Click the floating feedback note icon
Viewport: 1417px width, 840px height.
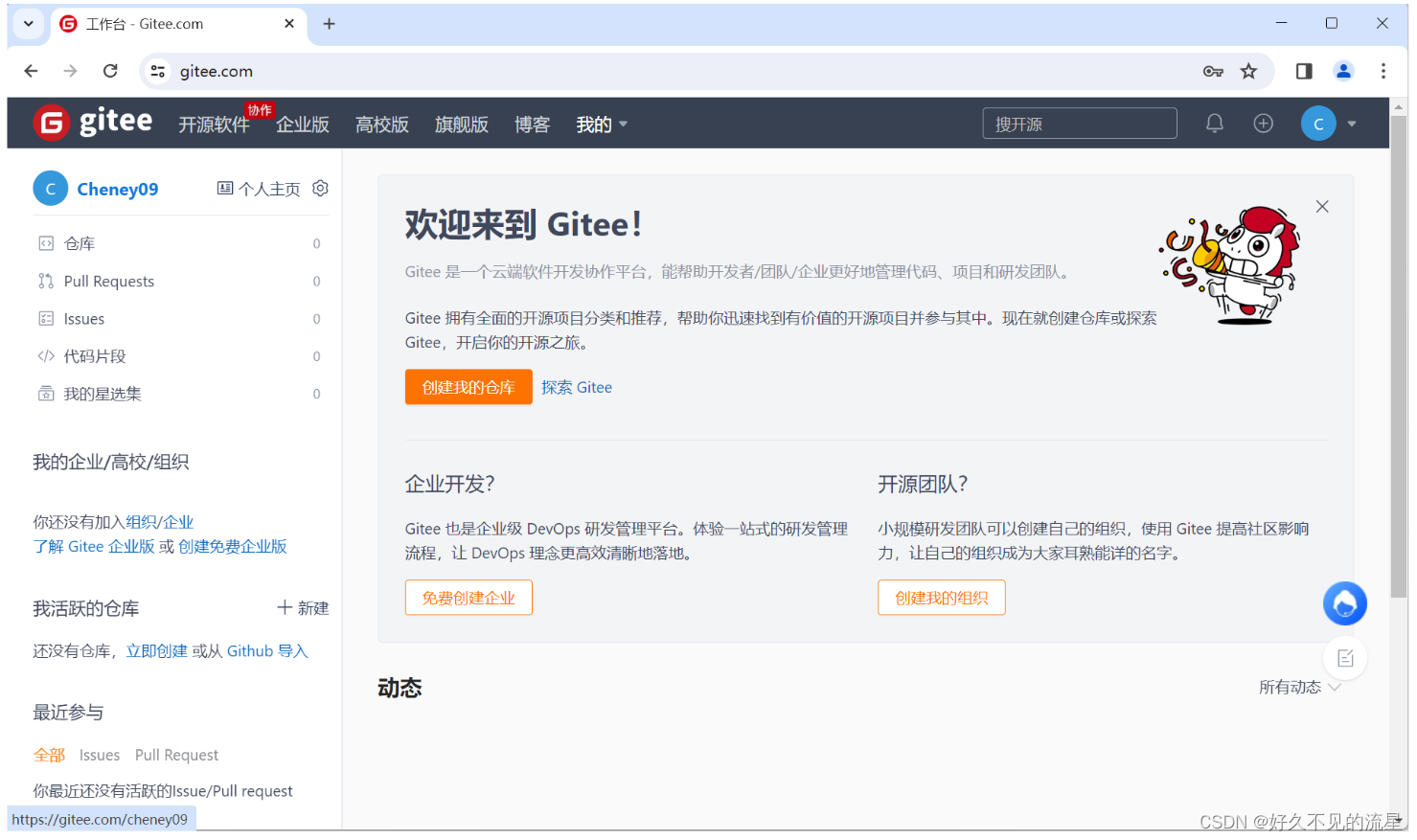1345,658
